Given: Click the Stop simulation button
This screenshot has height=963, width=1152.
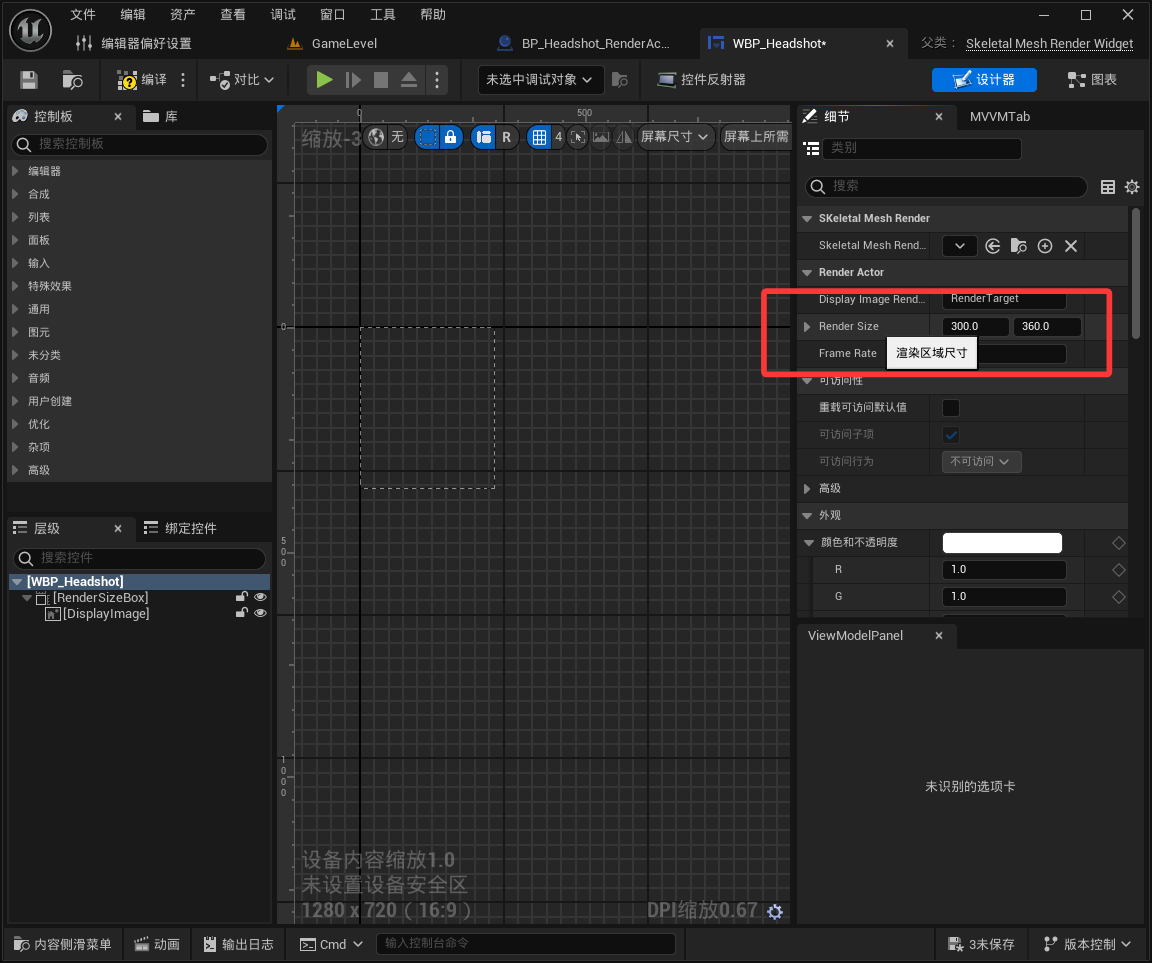Looking at the screenshot, I should pyautogui.click(x=381, y=79).
